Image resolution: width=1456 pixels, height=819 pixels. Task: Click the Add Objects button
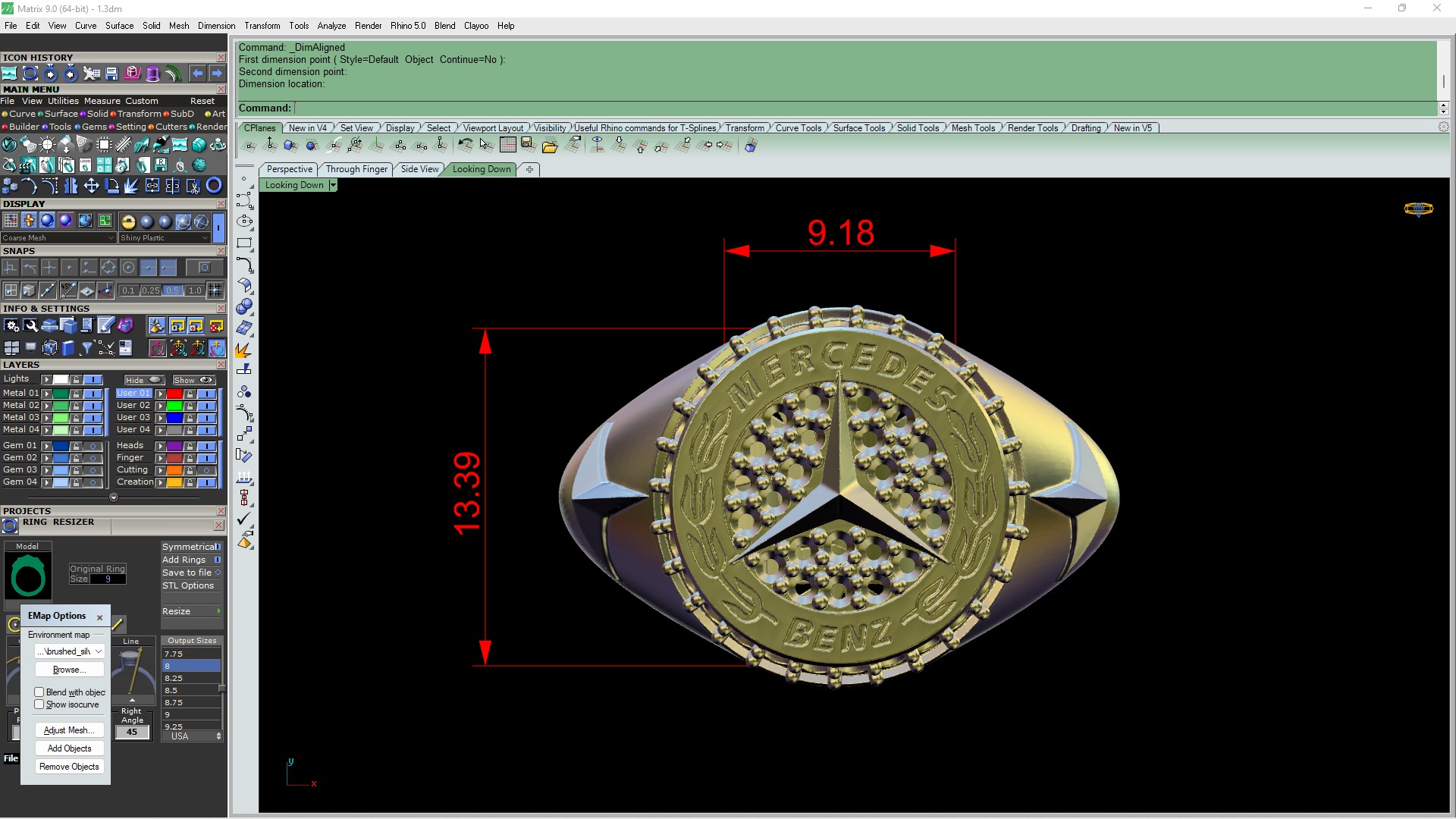click(x=70, y=748)
